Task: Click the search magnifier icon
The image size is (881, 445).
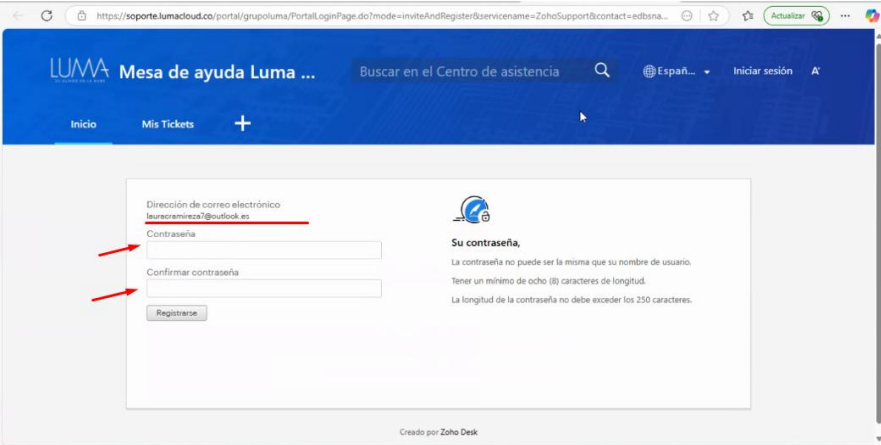Action: coord(601,71)
